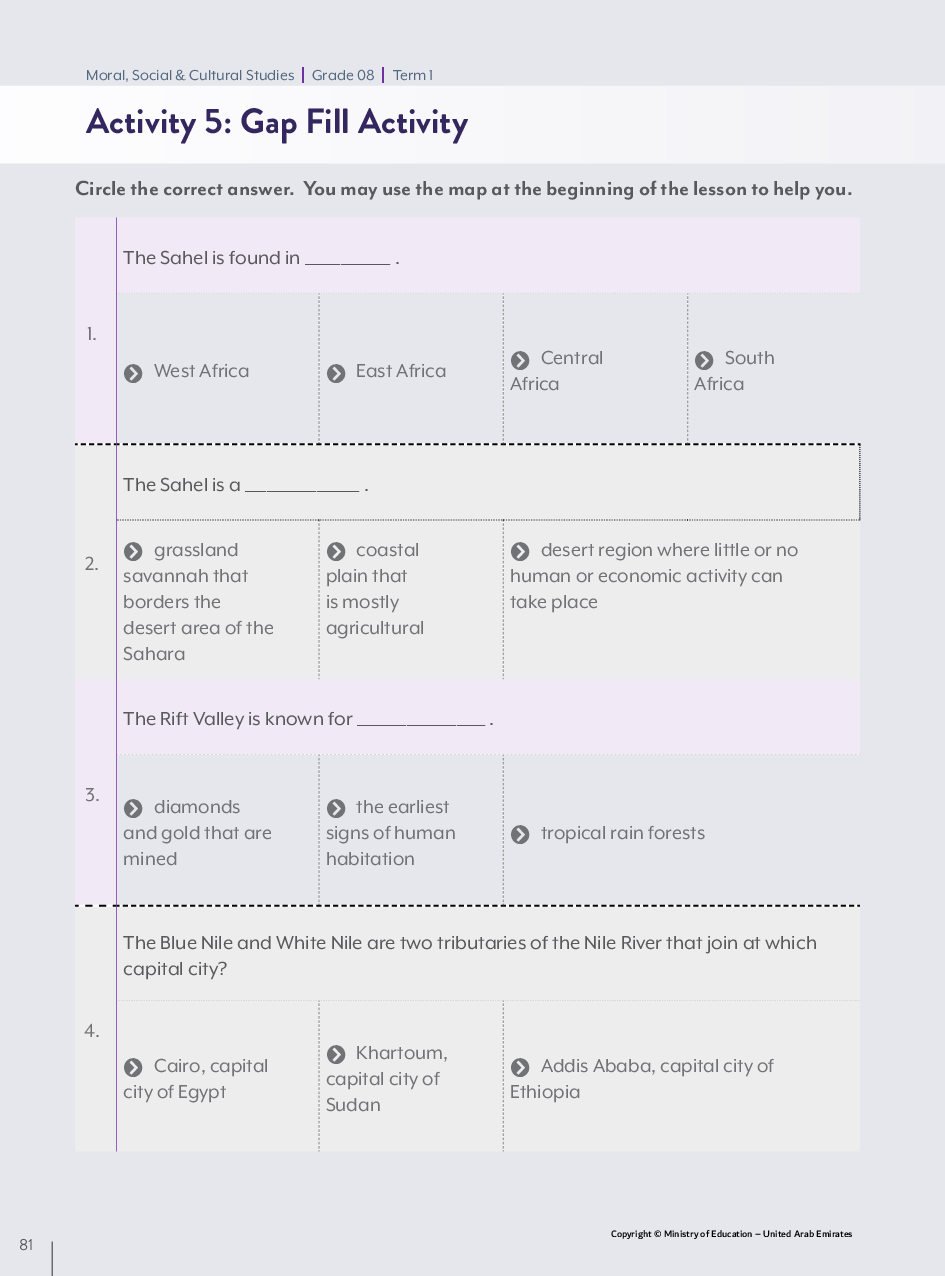Screen dimensions: 945x1276
Task: Click the 'Activity 5: Gap Fill Activity' heading
Action: [x=277, y=123]
